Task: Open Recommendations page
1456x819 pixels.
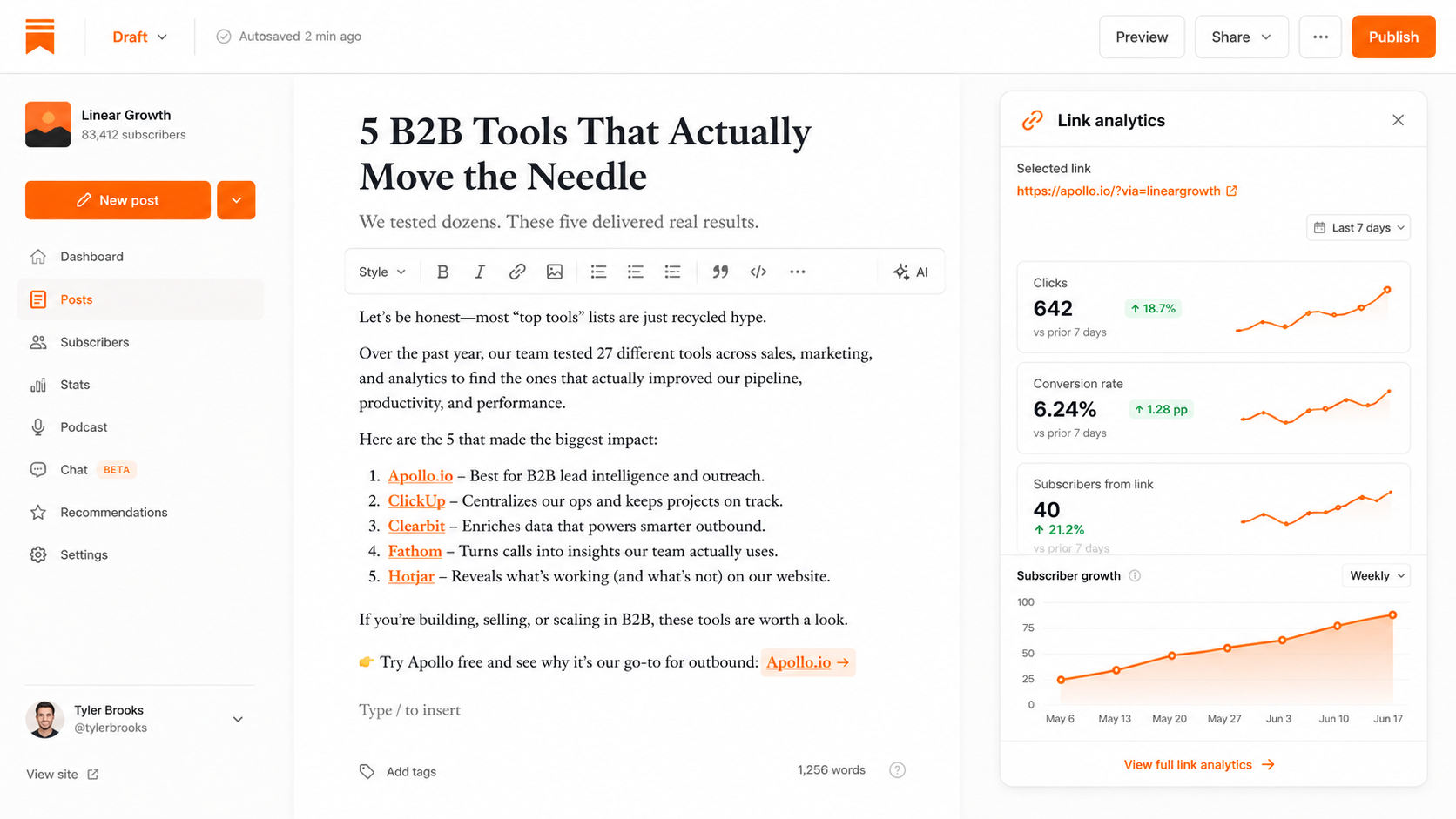Action: [x=139, y=513]
